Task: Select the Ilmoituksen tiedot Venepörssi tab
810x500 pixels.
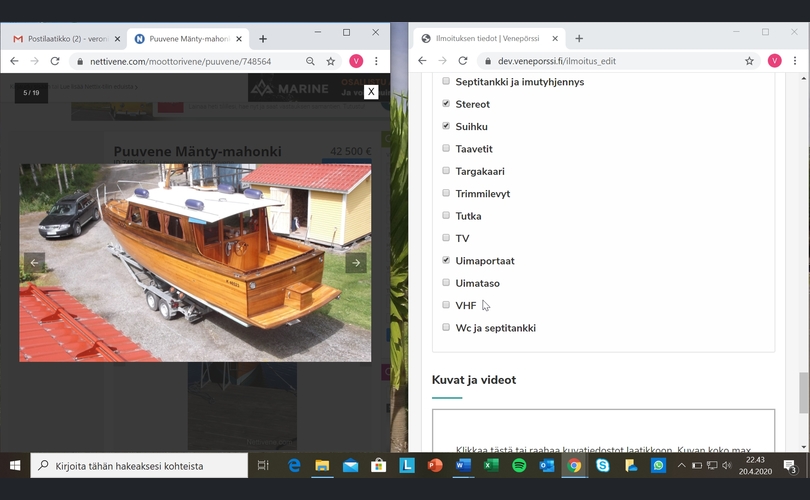Action: coord(489,38)
